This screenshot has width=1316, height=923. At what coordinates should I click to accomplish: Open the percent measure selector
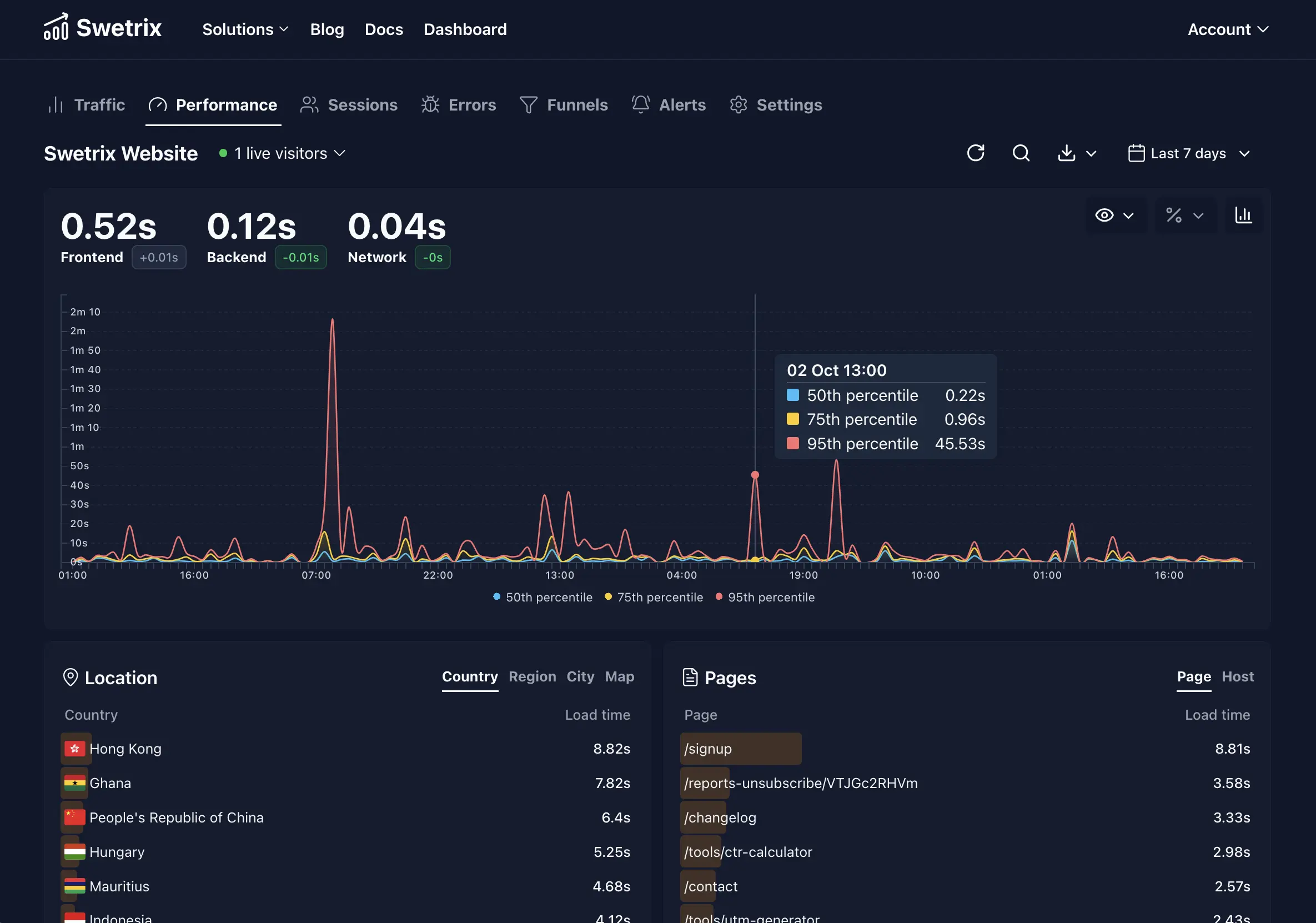click(x=1184, y=215)
